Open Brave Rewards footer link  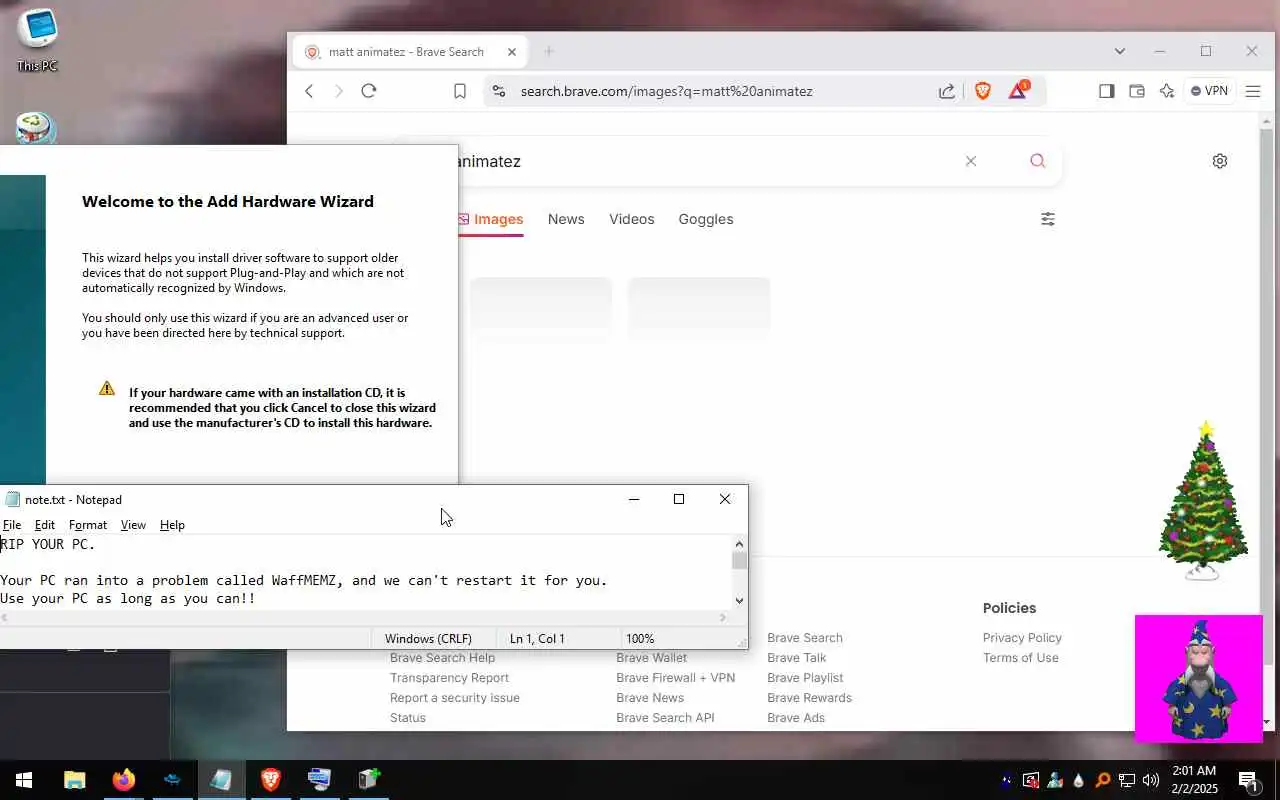tap(809, 698)
